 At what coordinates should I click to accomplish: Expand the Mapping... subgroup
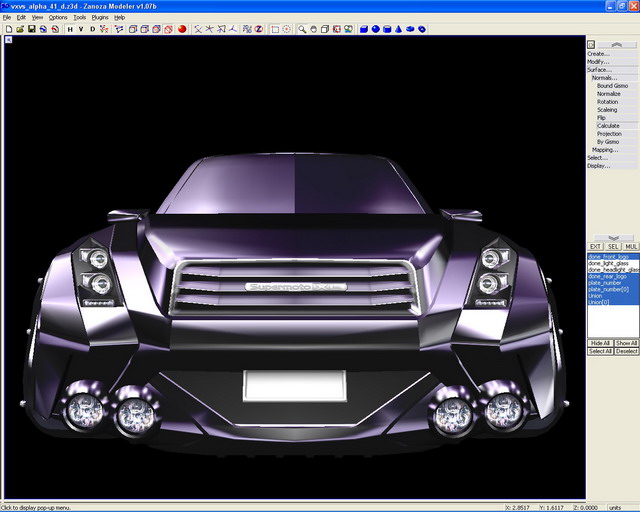pyautogui.click(x=615, y=150)
